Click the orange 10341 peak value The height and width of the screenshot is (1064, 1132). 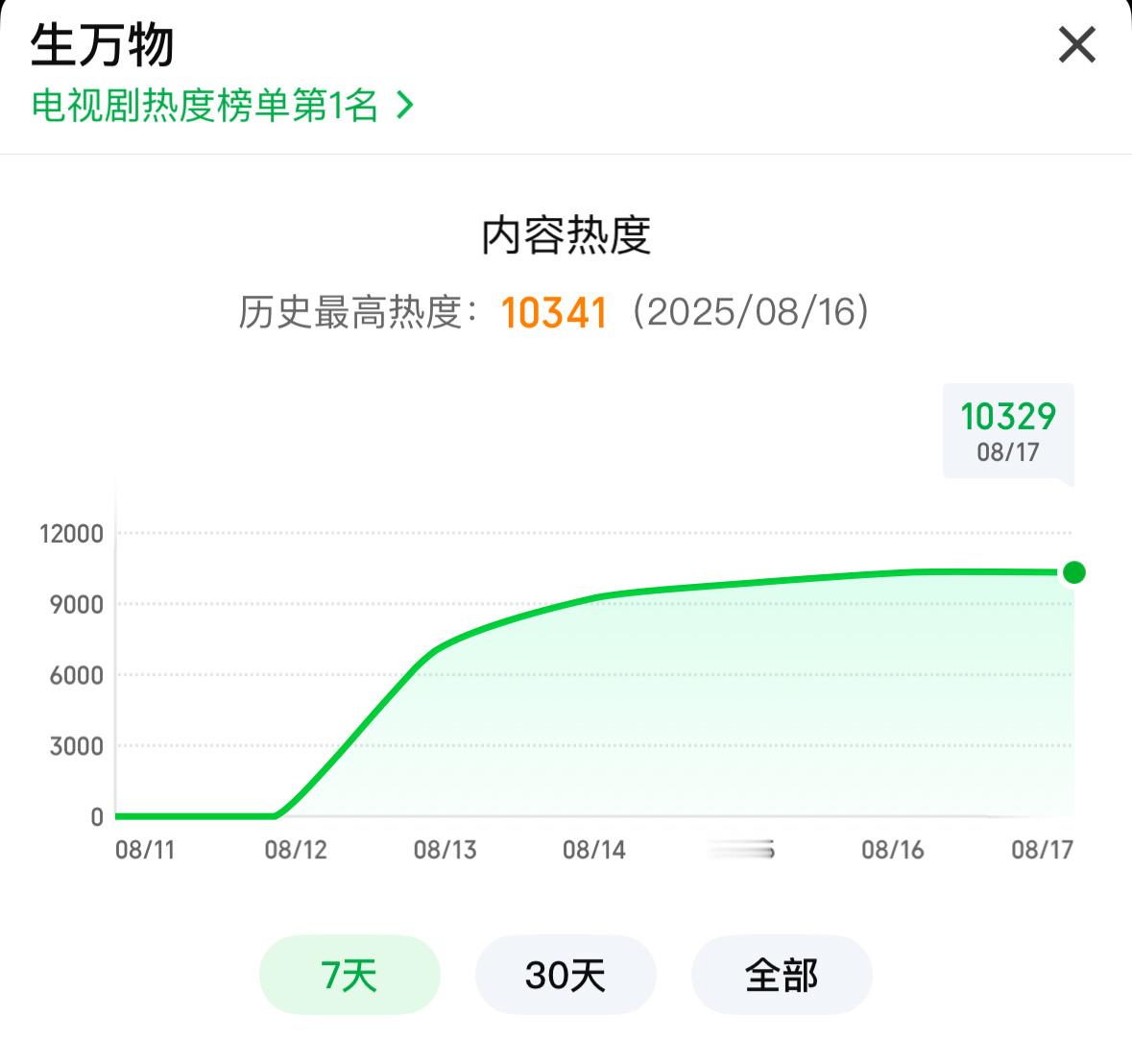click(554, 313)
